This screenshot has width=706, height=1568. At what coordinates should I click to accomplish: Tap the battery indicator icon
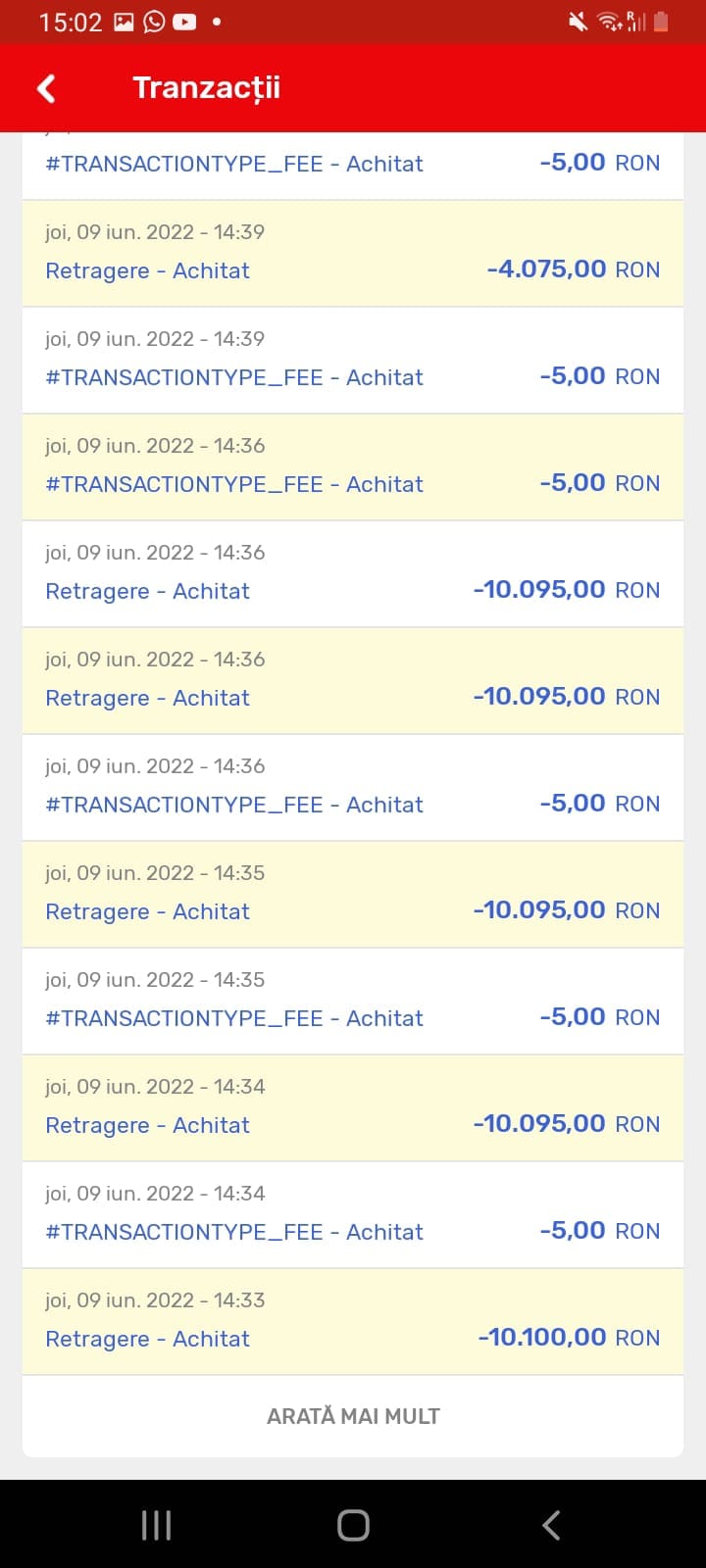[661, 22]
